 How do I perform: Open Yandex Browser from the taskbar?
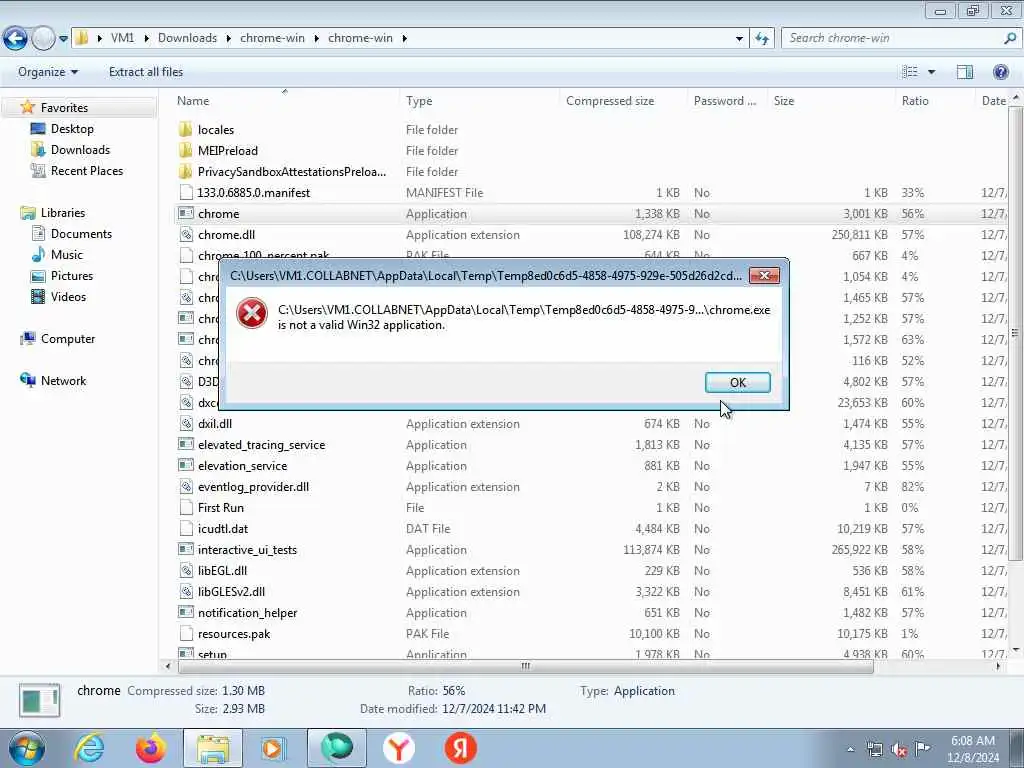pyautogui.click(x=398, y=748)
